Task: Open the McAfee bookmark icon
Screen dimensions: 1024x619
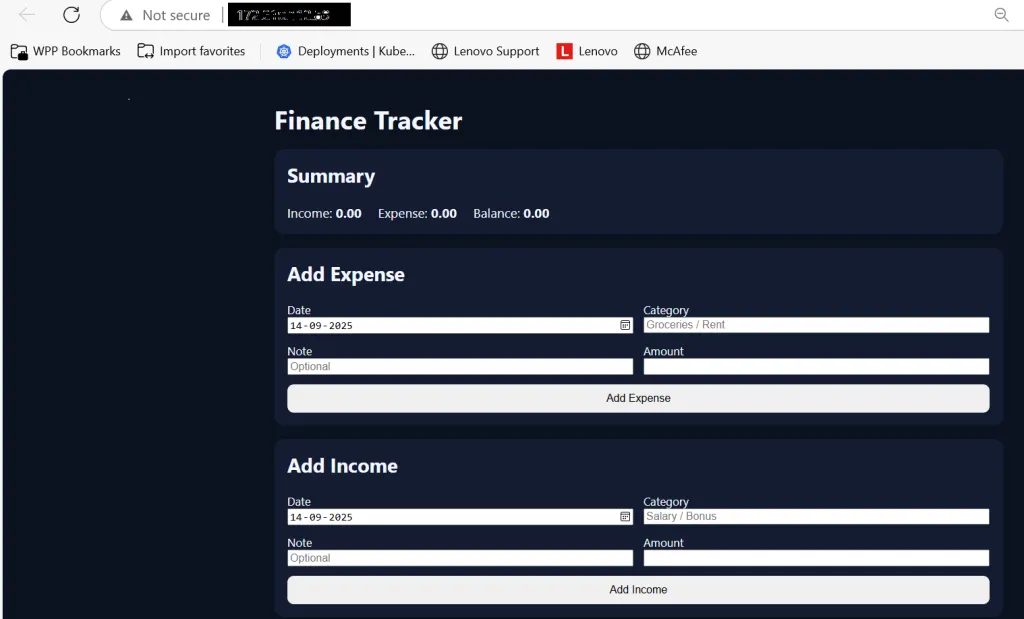Action: click(x=641, y=50)
